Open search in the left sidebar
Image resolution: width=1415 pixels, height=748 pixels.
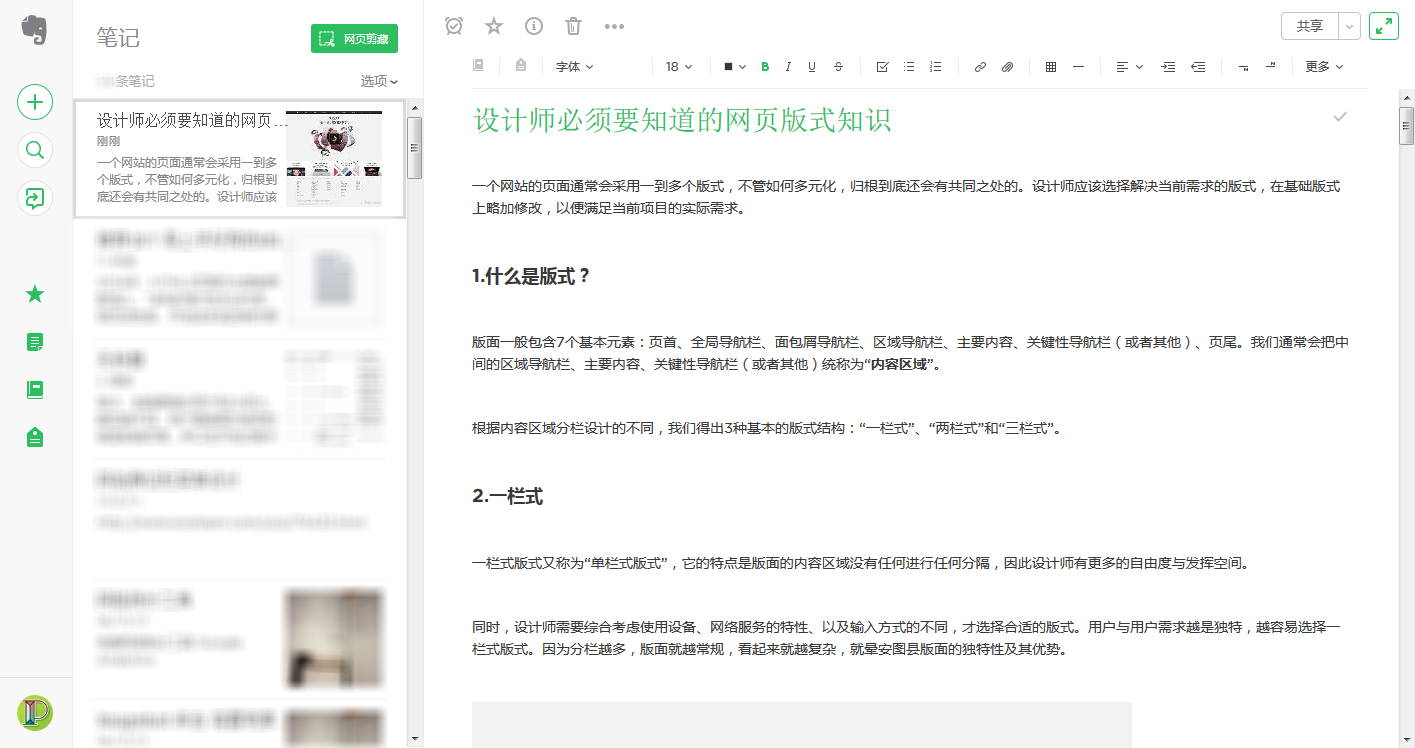35,150
